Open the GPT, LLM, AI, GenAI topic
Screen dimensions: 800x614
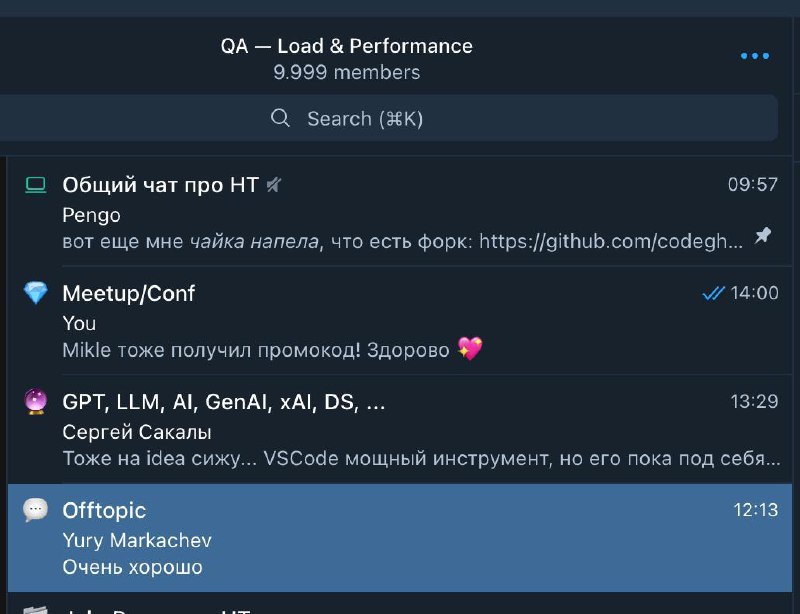click(x=400, y=429)
